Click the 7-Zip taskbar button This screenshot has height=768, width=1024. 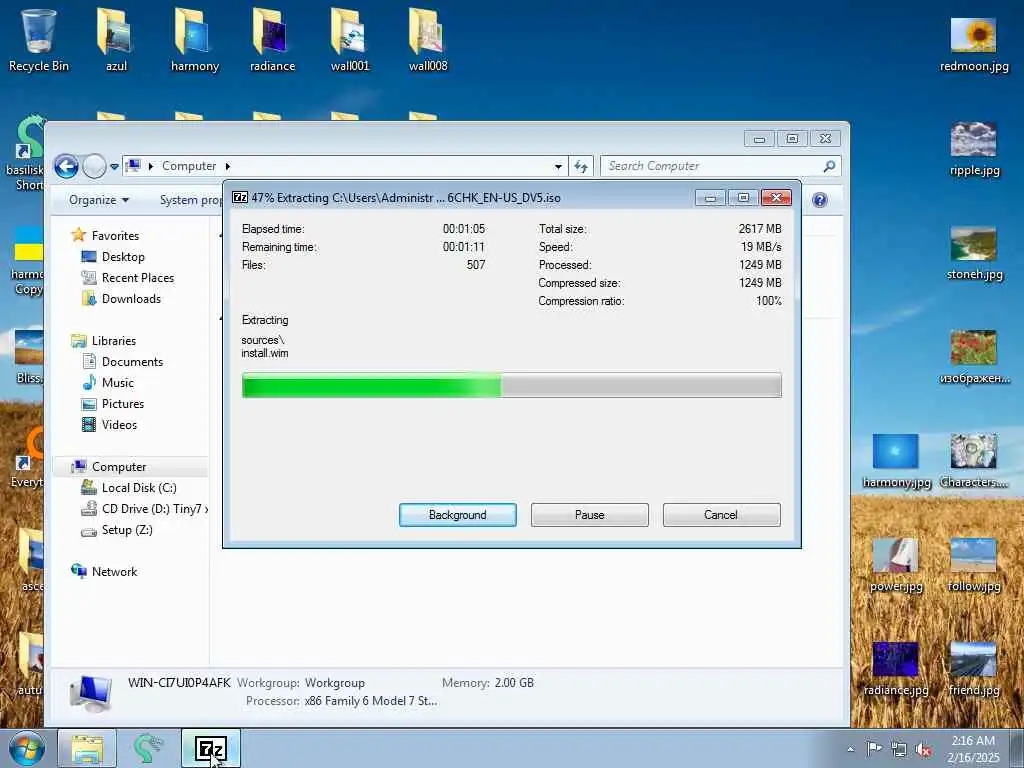(x=210, y=748)
